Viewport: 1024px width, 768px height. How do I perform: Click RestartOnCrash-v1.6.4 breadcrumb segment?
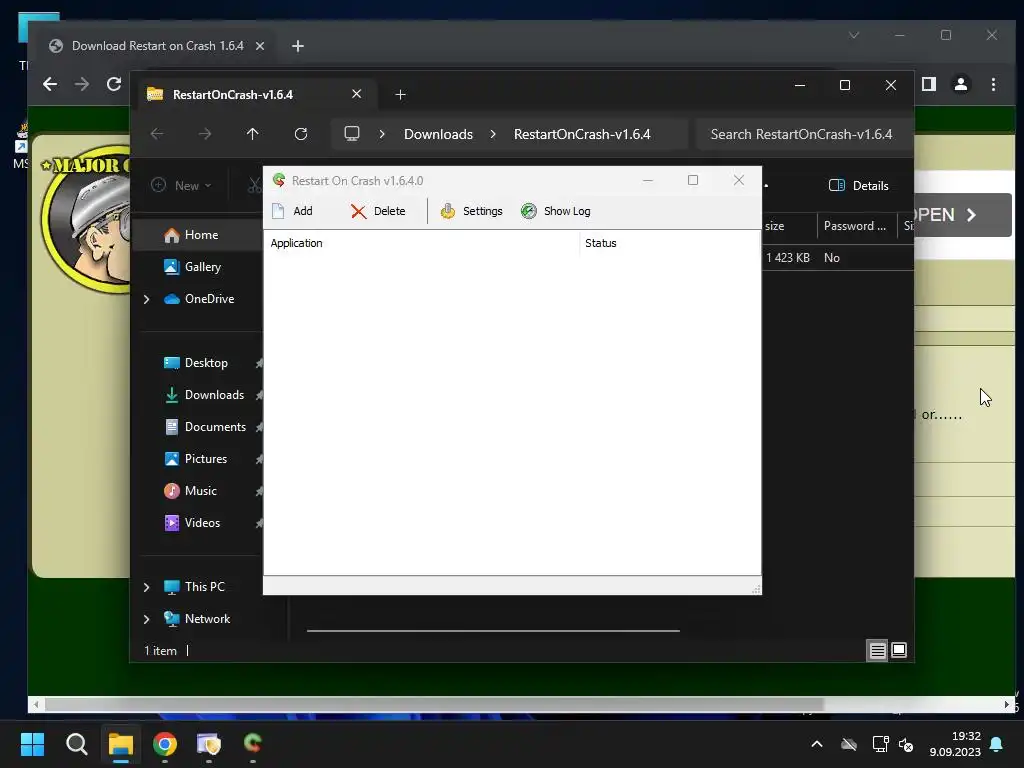click(582, 134)
